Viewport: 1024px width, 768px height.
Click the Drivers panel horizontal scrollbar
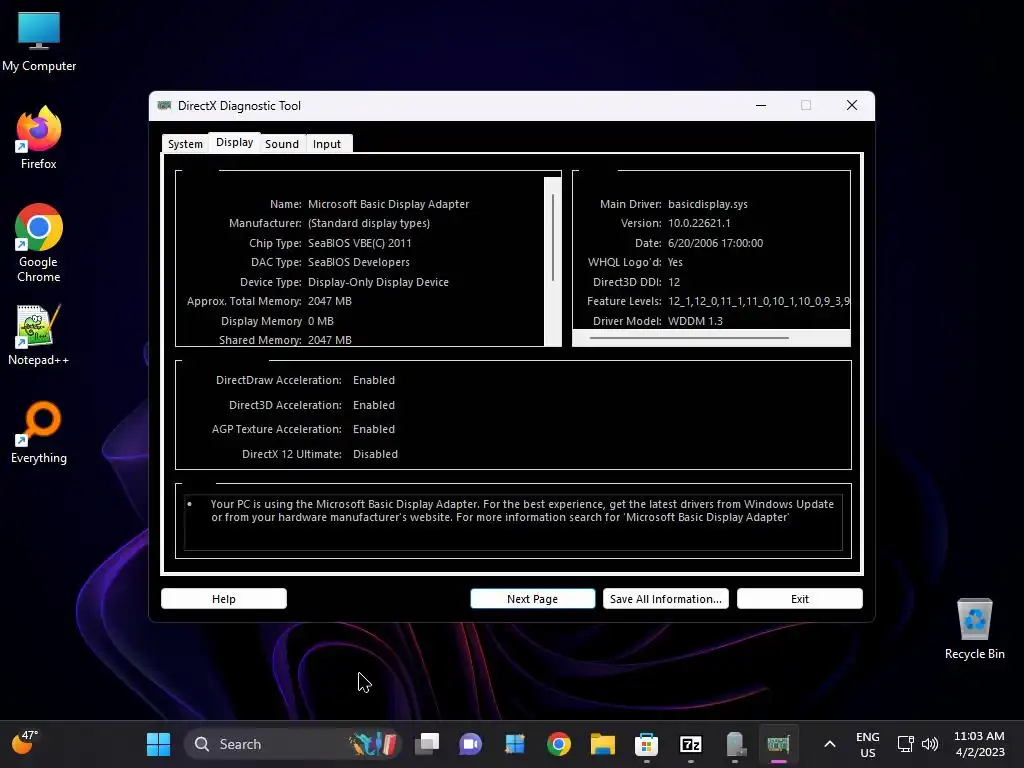(711, 338)
